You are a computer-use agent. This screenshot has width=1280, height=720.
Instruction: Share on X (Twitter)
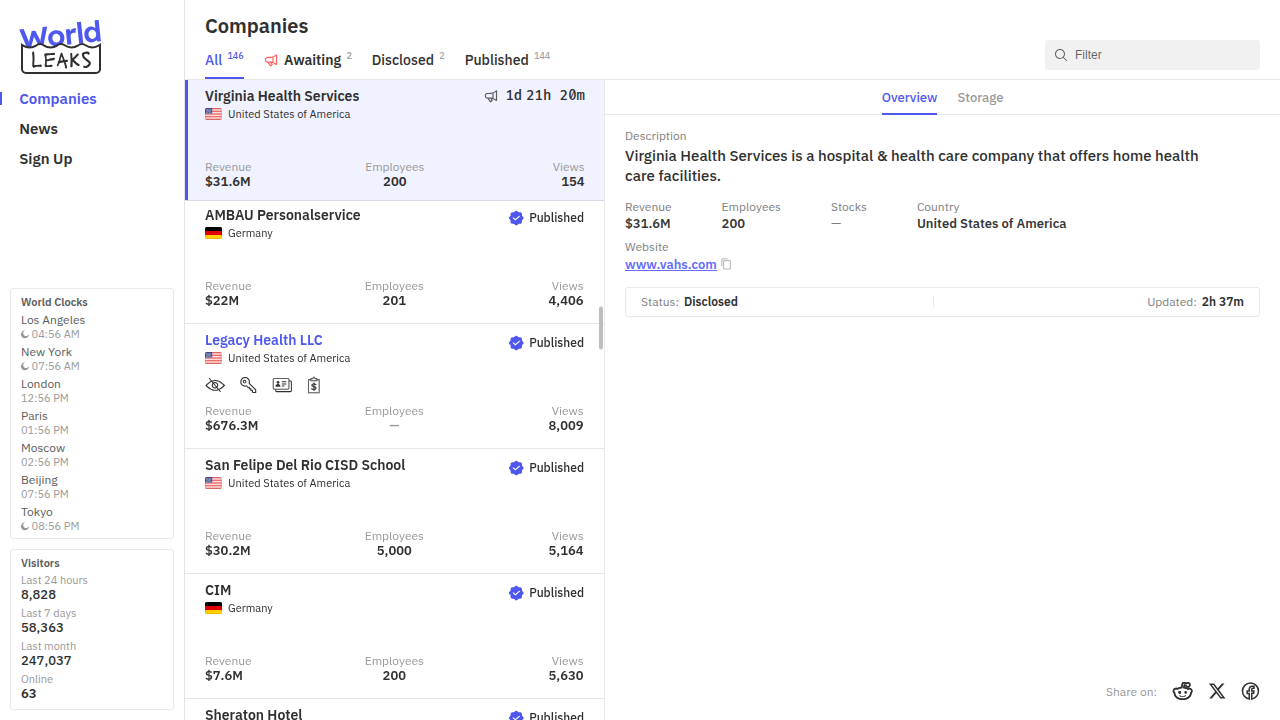pyautogui.click(x=1217, y=691)
